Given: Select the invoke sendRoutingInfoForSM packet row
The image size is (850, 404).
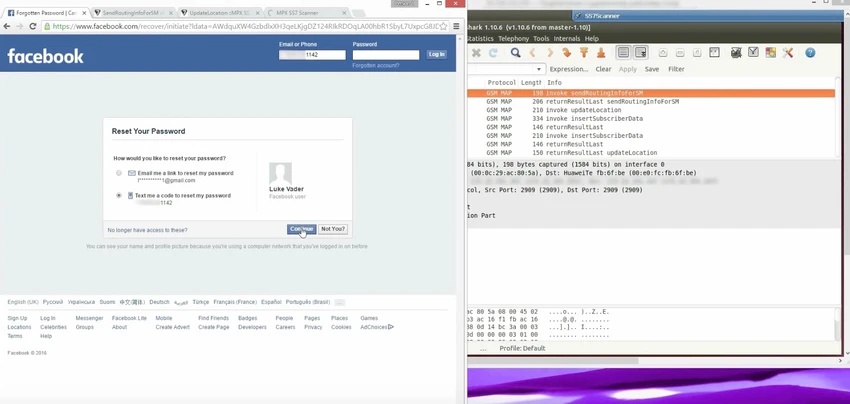Looking at the screenshot, I should 651,93.
